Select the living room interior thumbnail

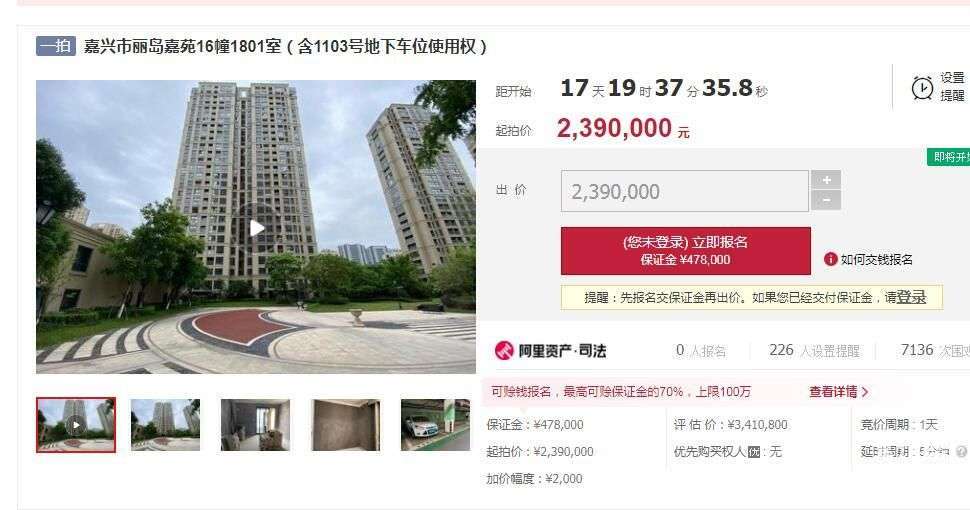click(255, 425)
